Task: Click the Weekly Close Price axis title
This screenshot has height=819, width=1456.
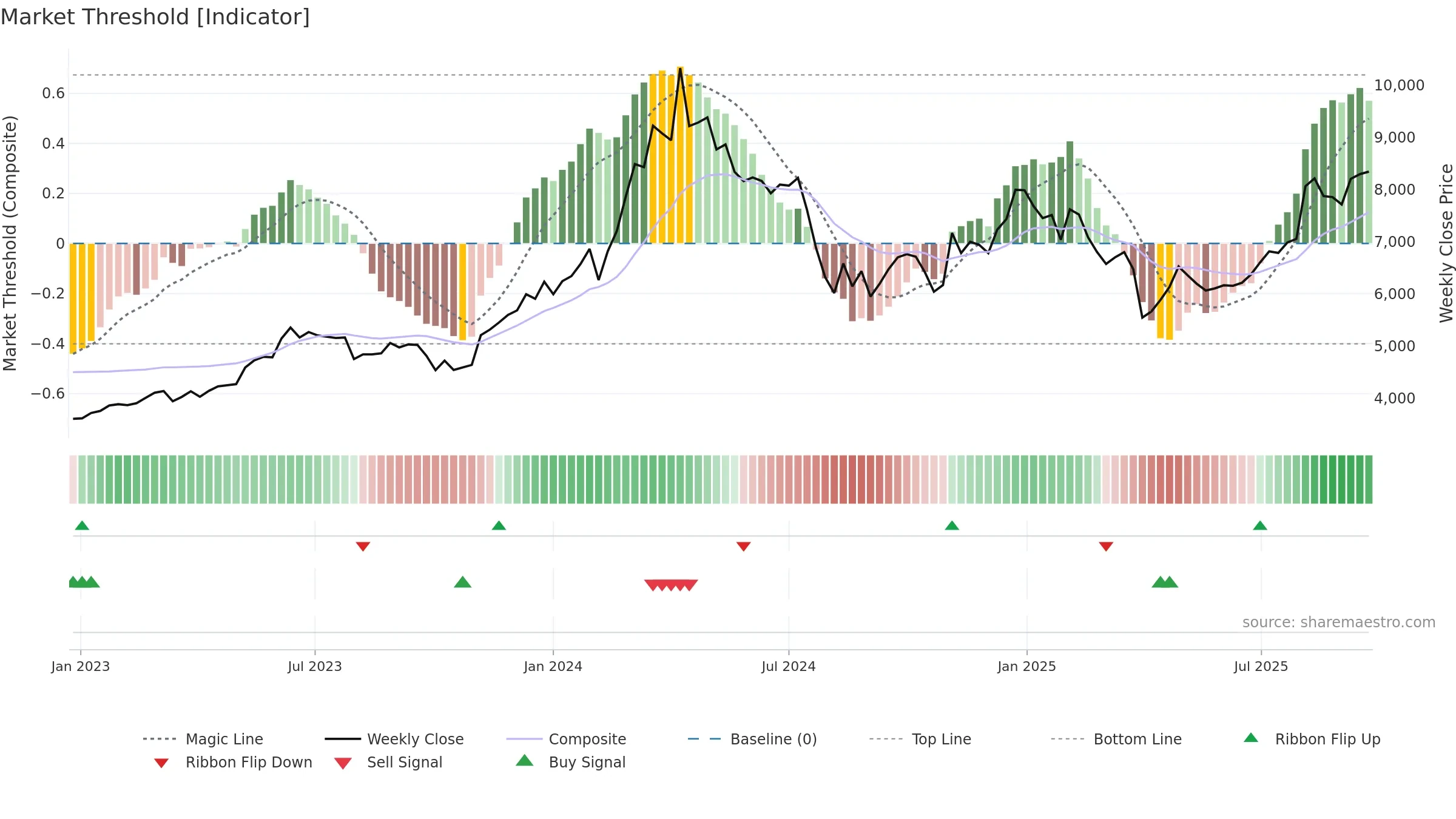Action: 1446,243
